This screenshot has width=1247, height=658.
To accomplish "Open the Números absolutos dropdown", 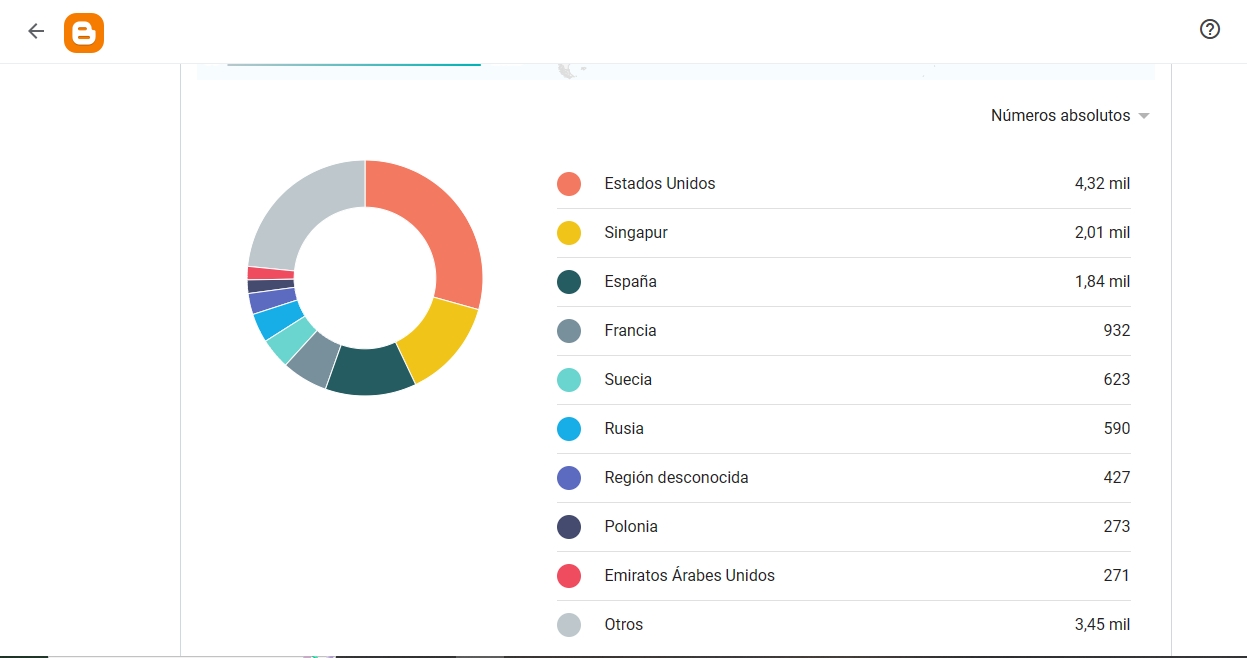I will click(x=1070, y=116).
